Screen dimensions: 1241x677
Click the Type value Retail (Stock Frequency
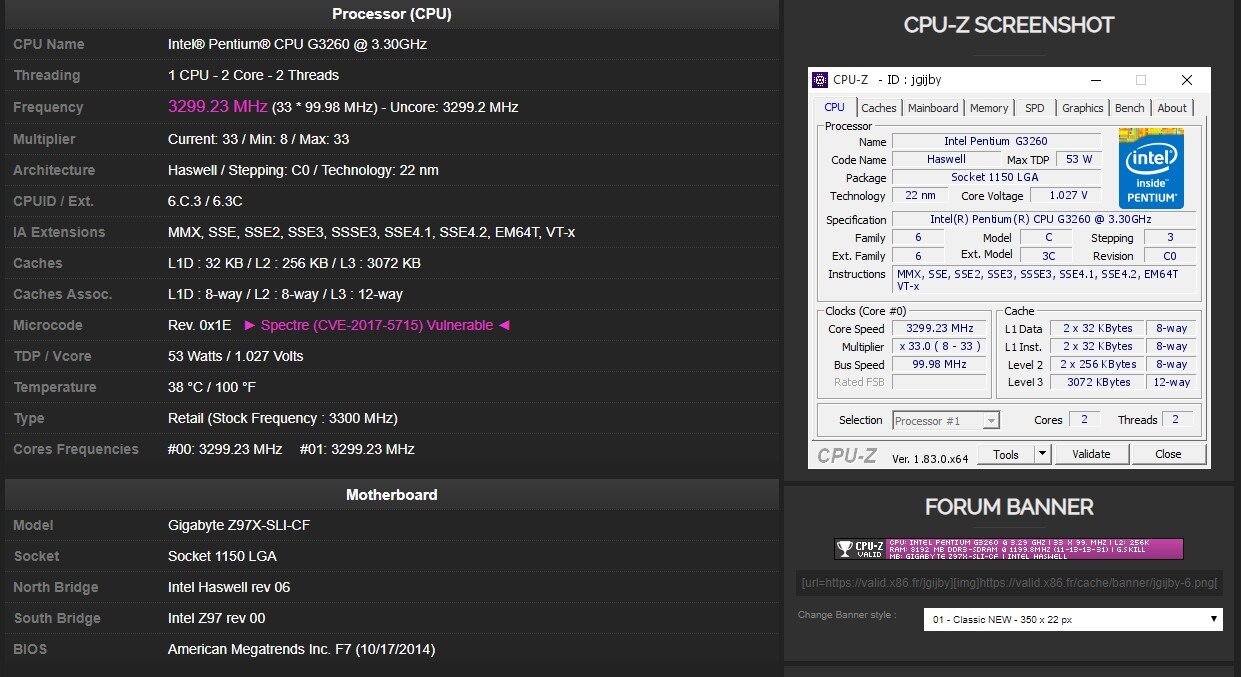click(x=282, y=418)
